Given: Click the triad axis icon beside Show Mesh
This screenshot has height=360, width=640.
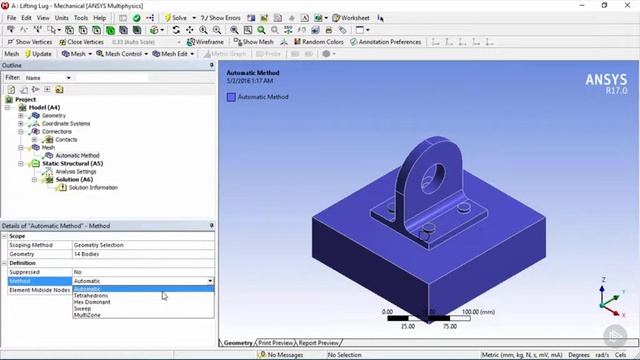Looking at the screenshot, I should coord(284,42).
